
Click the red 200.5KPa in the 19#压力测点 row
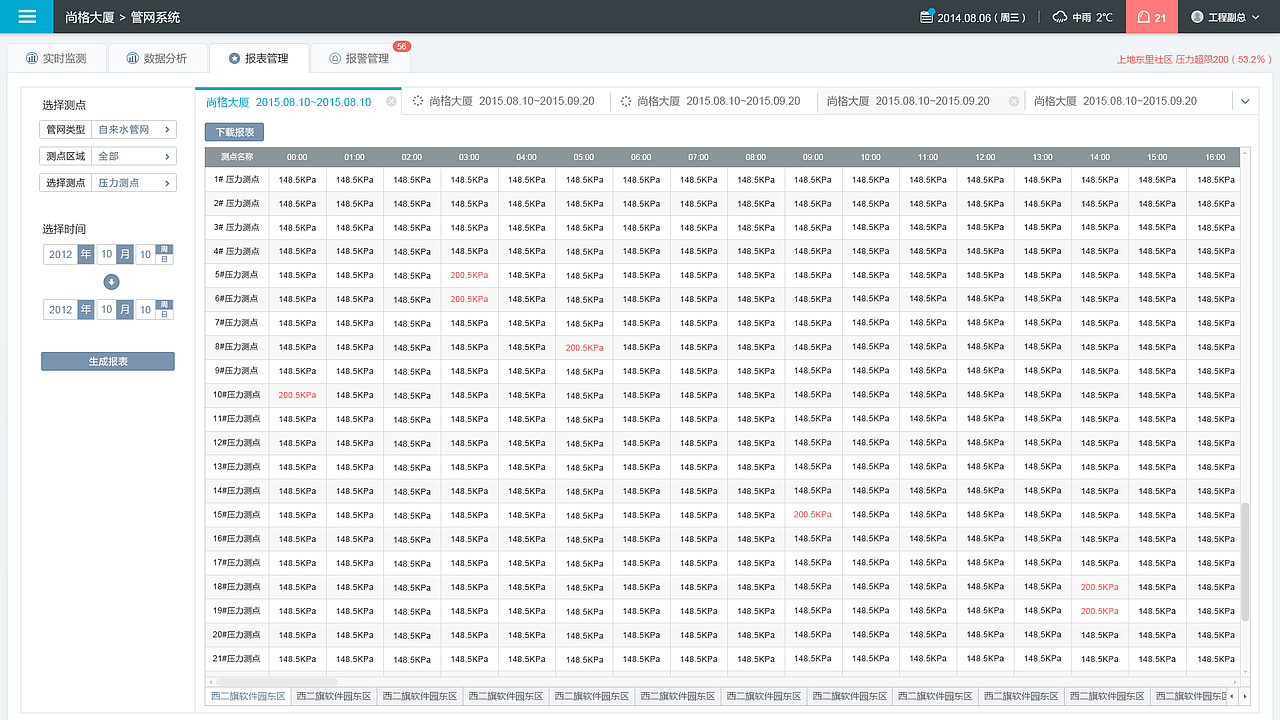(x=1100, y=611)
